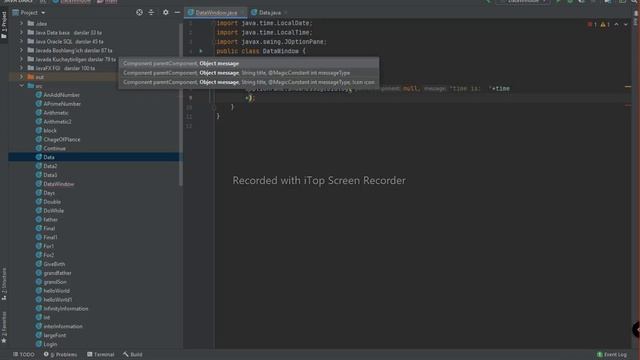Toggle the Favorites side tool window tab
This screenshot has height=360, width=640.
[4, 327]
